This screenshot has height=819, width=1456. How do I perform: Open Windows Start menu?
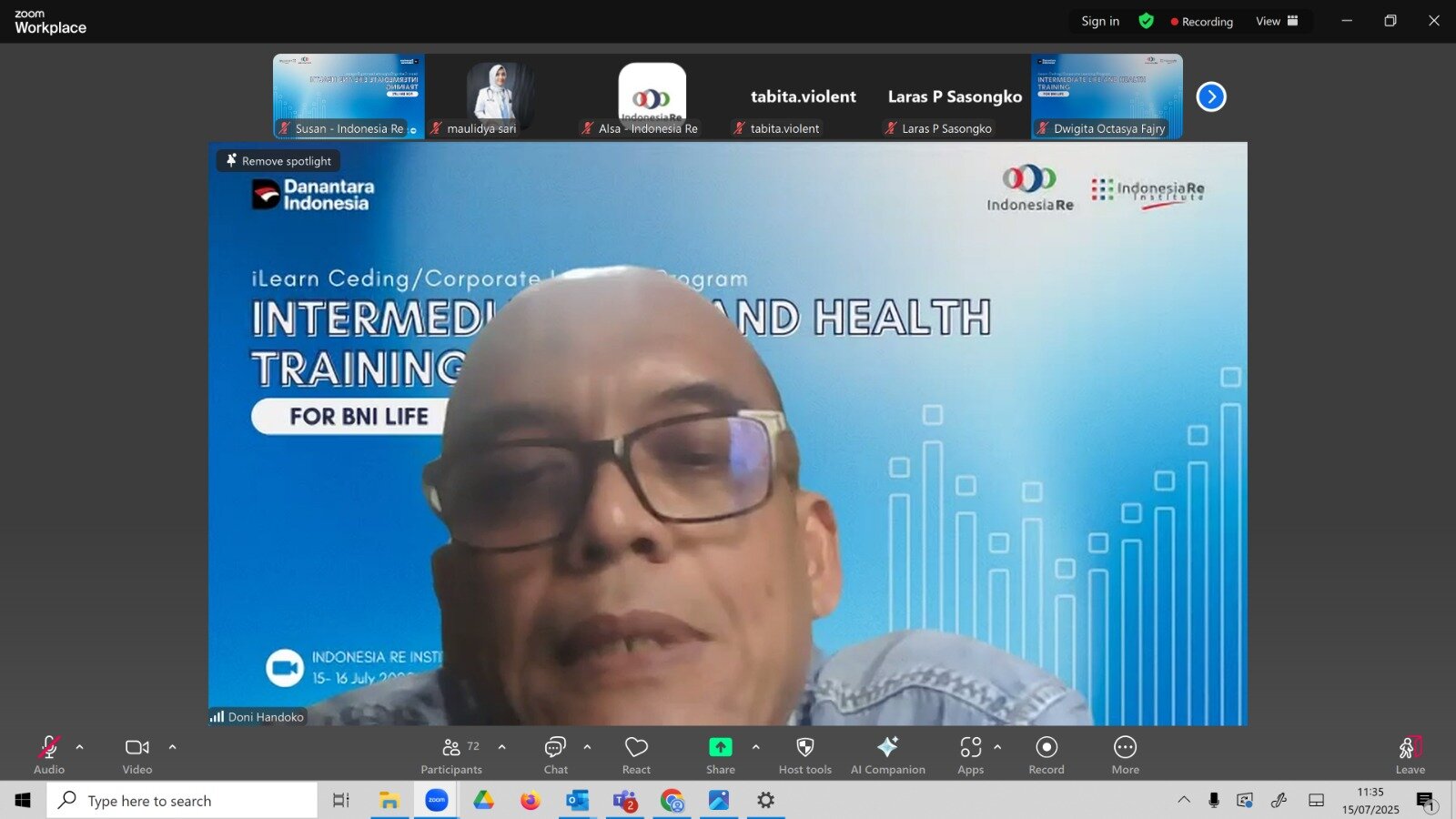(23, 801)
